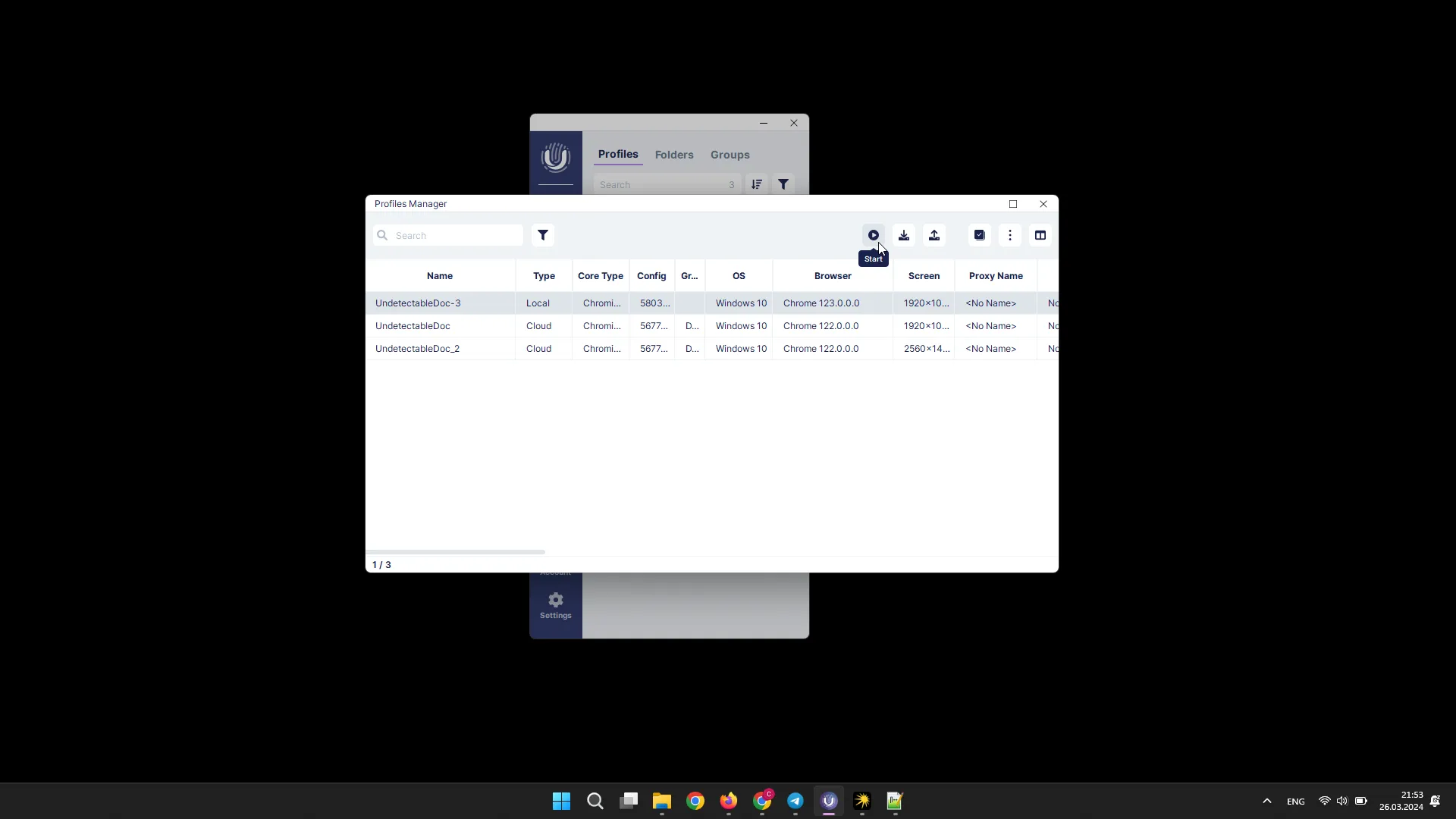Toggle selection of UndetectableDoc-3 profile
The width and height of the screenshot is (1456, 819).
418,303
